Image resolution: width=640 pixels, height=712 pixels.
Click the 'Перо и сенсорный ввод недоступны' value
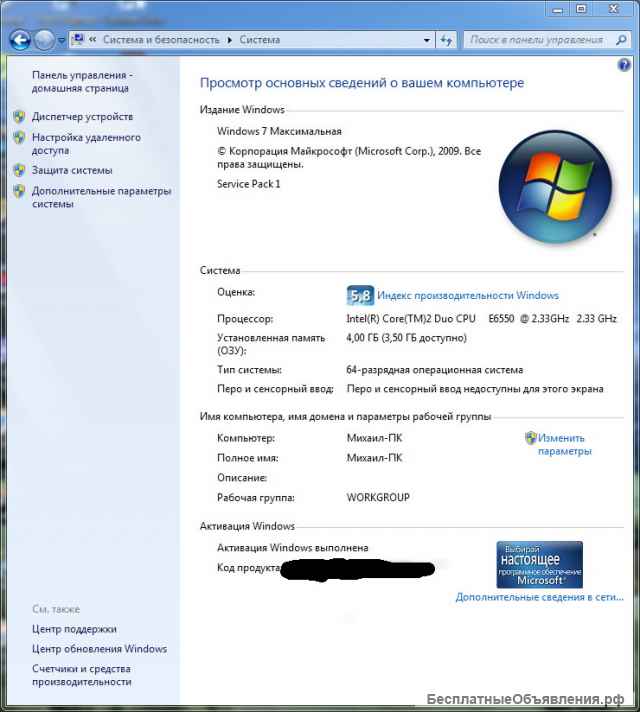475,389
